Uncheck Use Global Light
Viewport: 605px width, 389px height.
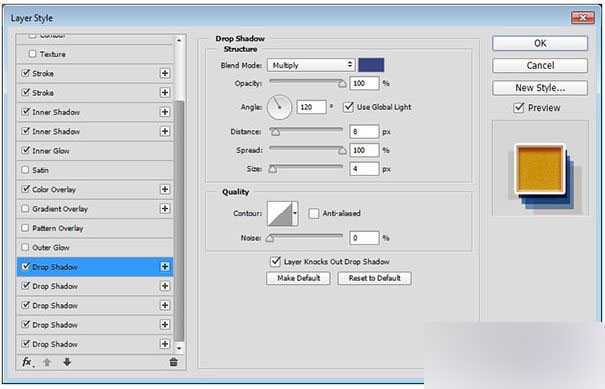click(348, 107)
